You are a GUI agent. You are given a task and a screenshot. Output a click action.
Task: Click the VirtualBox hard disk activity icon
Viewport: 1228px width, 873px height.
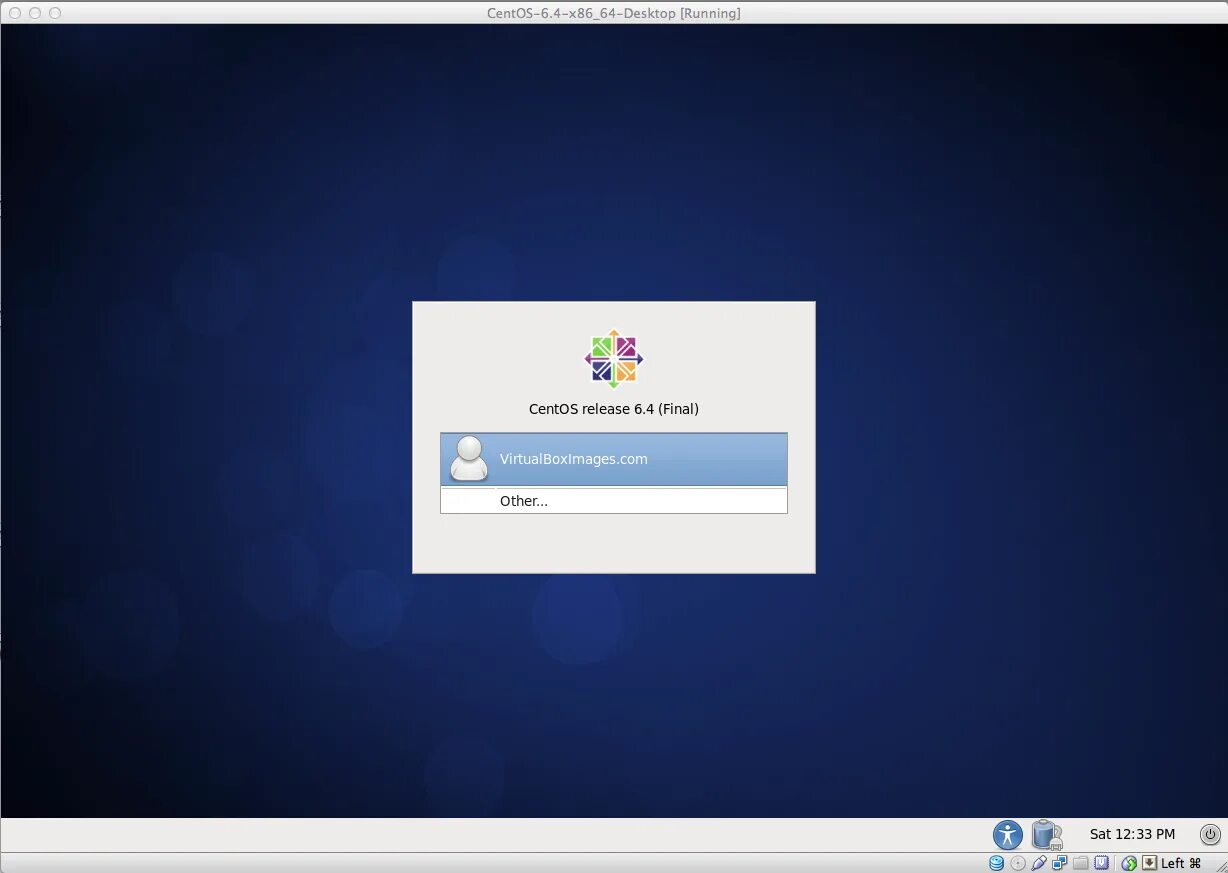[x=996, y=863]
